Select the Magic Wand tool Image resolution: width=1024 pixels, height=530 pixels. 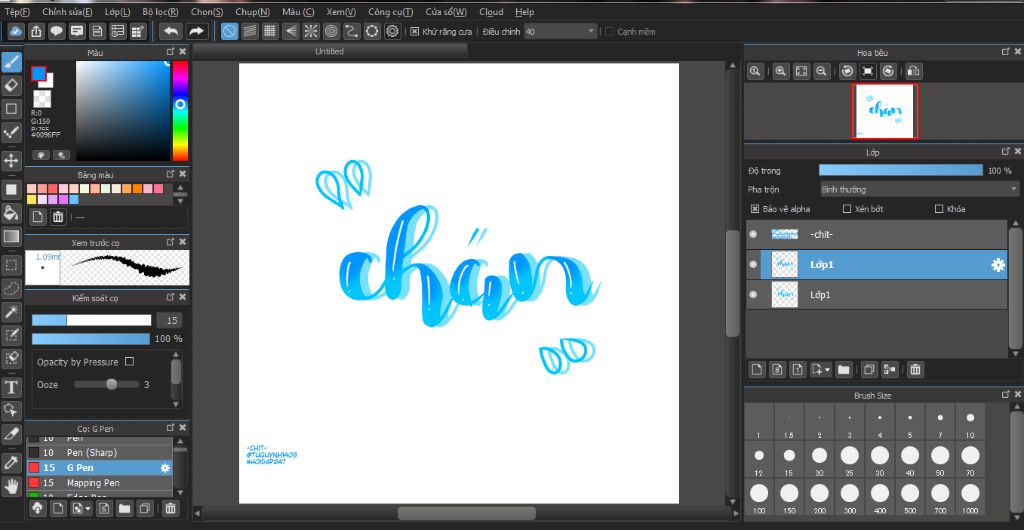pyautogui.click(x=11, y=311)
